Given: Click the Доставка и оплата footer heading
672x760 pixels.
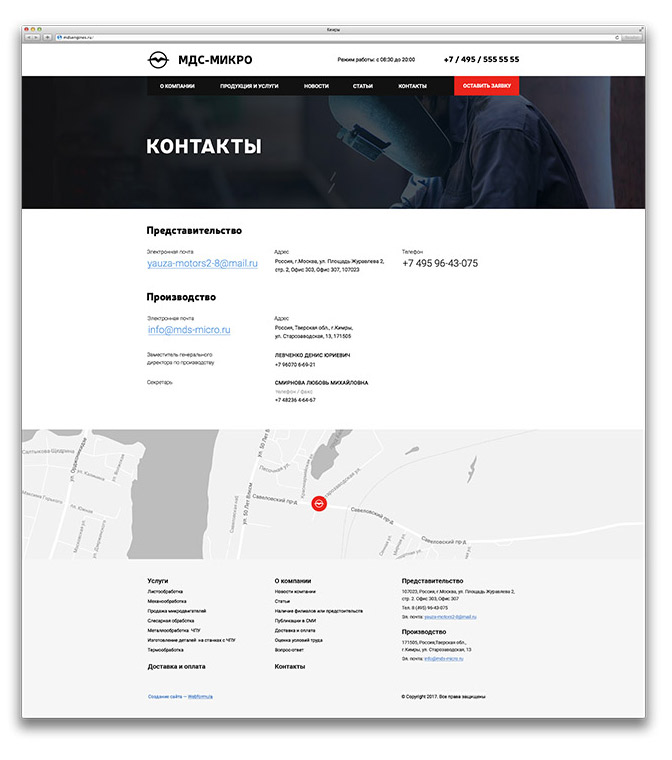Looking at the screenshot, I should (x=176, y=666).
